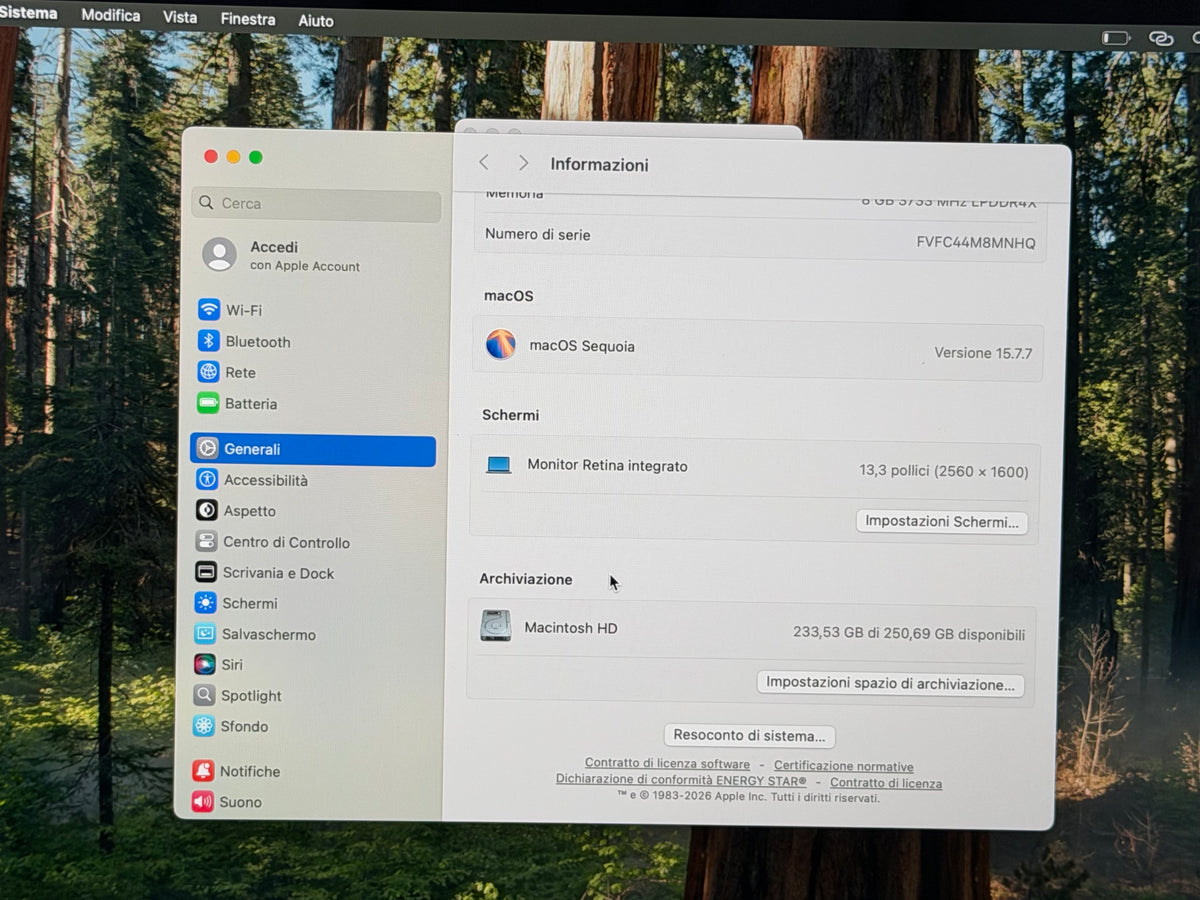This screenshot has height=900, width=1200.
Task: Click the Versione 15.7.7 text
Action: [983, 353]
